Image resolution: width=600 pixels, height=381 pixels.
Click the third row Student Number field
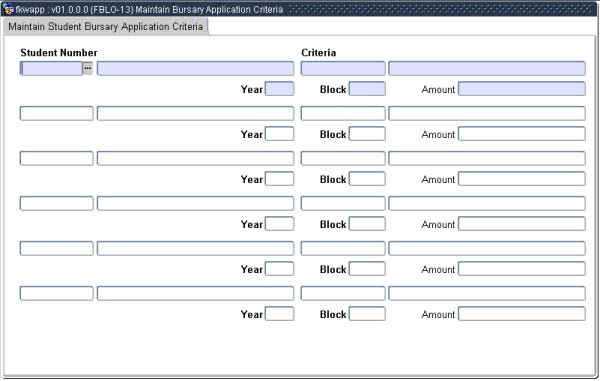(x=57, y=158)
